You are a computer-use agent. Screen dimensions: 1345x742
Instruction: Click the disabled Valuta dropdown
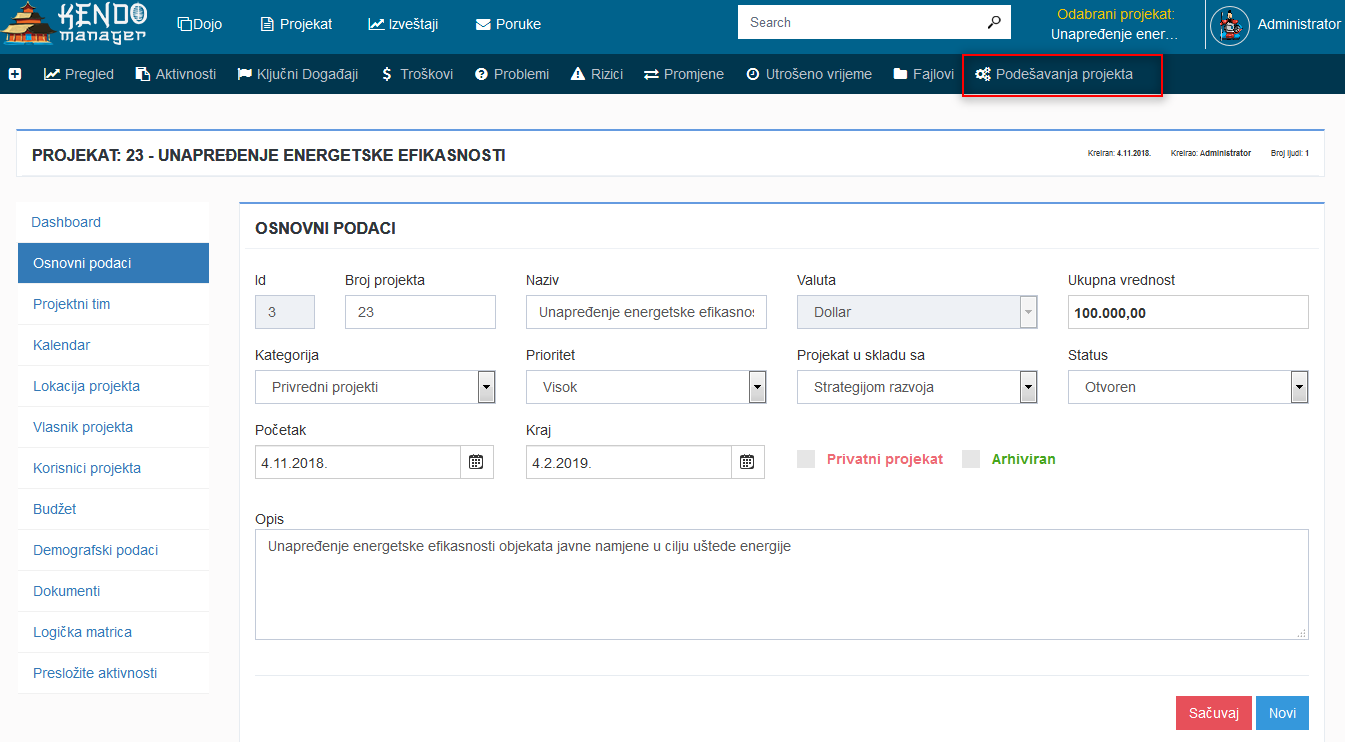pos(917,312)
